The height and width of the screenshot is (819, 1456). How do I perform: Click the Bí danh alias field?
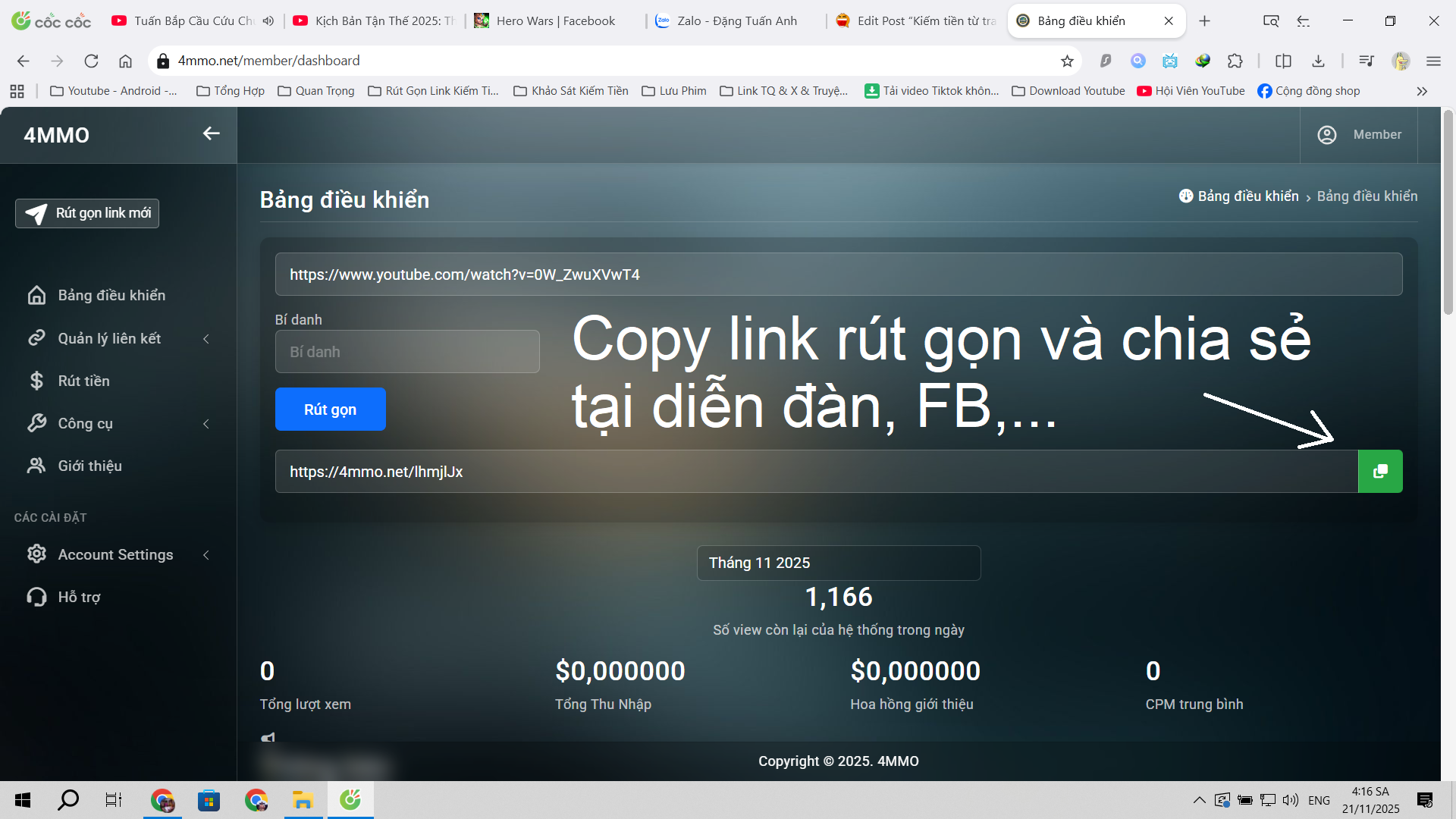(x=407, y=351)
